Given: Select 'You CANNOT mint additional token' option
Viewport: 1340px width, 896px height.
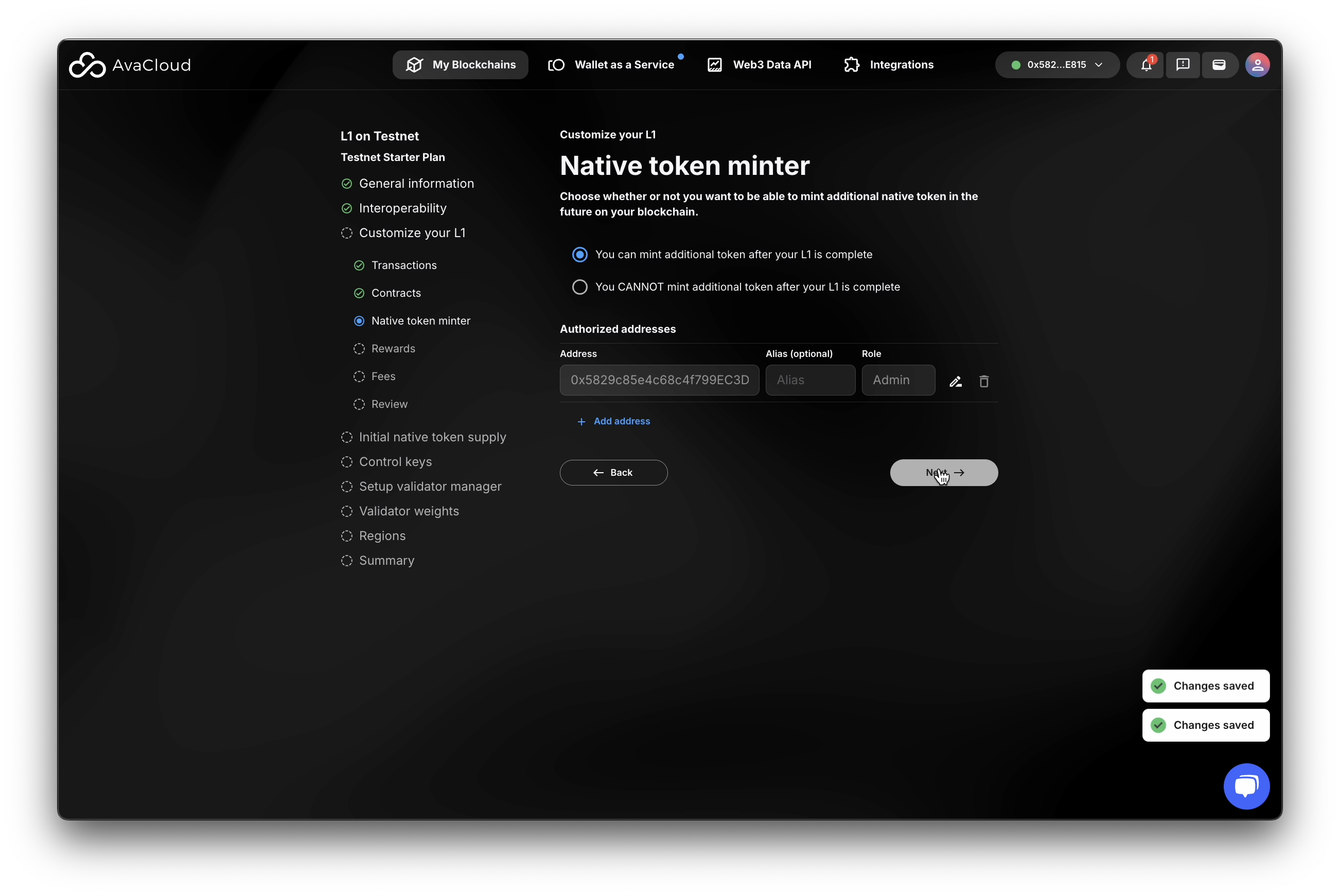Looking at the screenshot, I should 579,287.
